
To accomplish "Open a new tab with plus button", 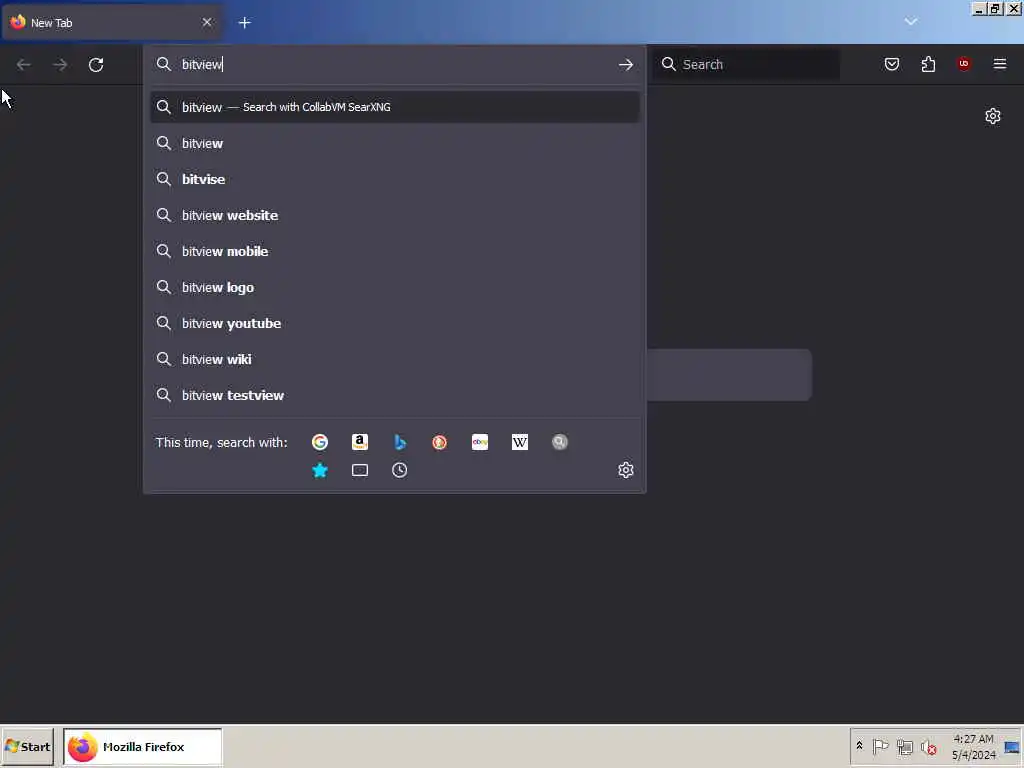I will point(245,23).
